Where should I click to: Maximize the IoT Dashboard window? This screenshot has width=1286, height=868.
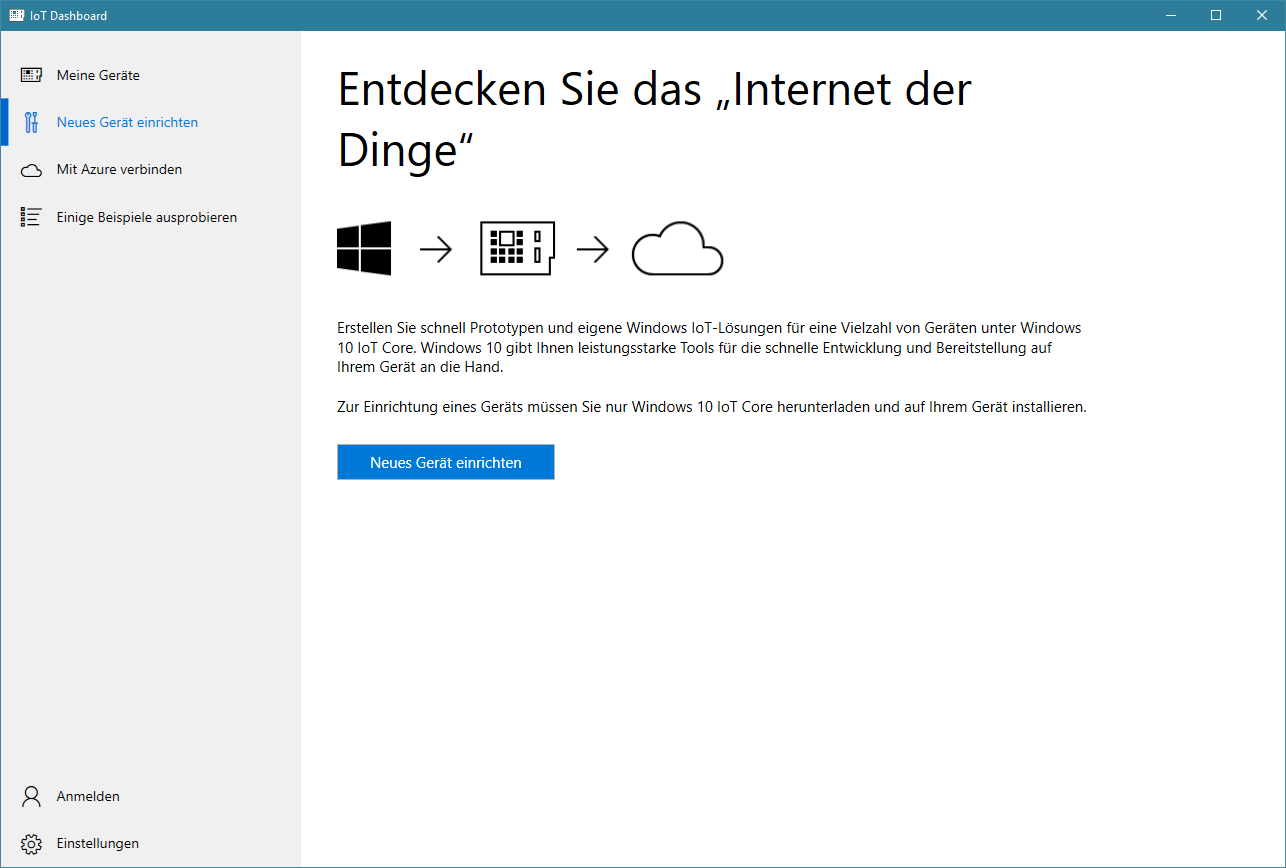(1216, 15)
